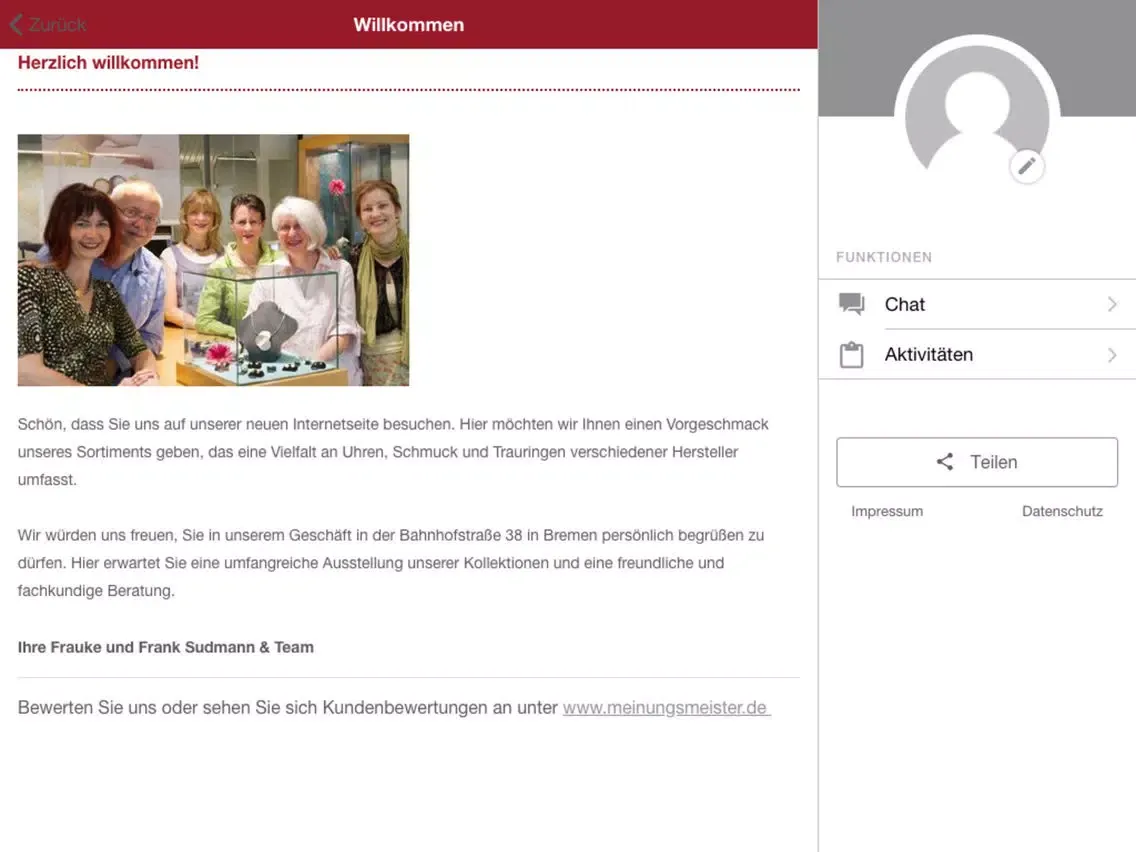1136x852 pixels.
Task: Go back using the Zurück button
Action: 49,25
